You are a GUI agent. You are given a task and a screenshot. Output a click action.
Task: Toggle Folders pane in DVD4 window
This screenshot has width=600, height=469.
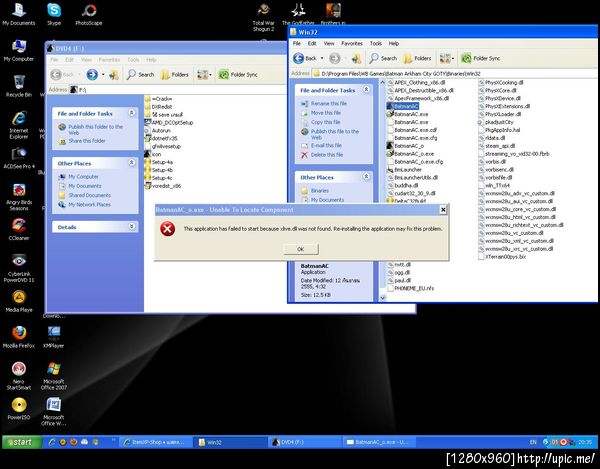coord(174,75)
